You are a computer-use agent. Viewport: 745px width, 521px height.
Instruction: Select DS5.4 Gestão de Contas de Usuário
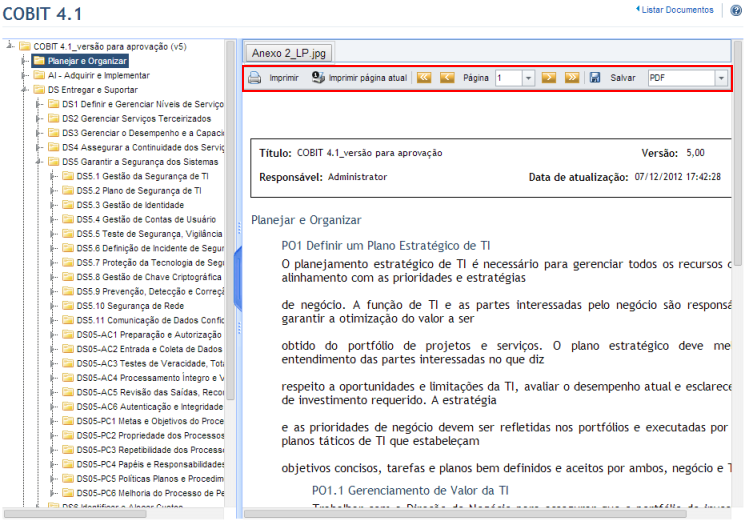(146, 219)
